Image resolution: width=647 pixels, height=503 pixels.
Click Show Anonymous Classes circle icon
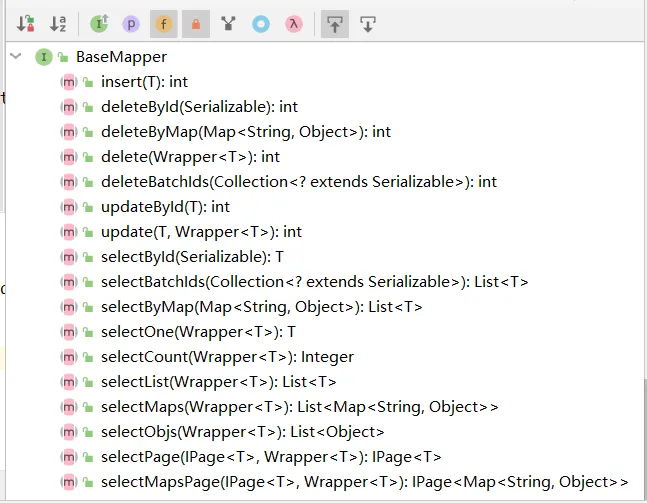pos(261,22)
